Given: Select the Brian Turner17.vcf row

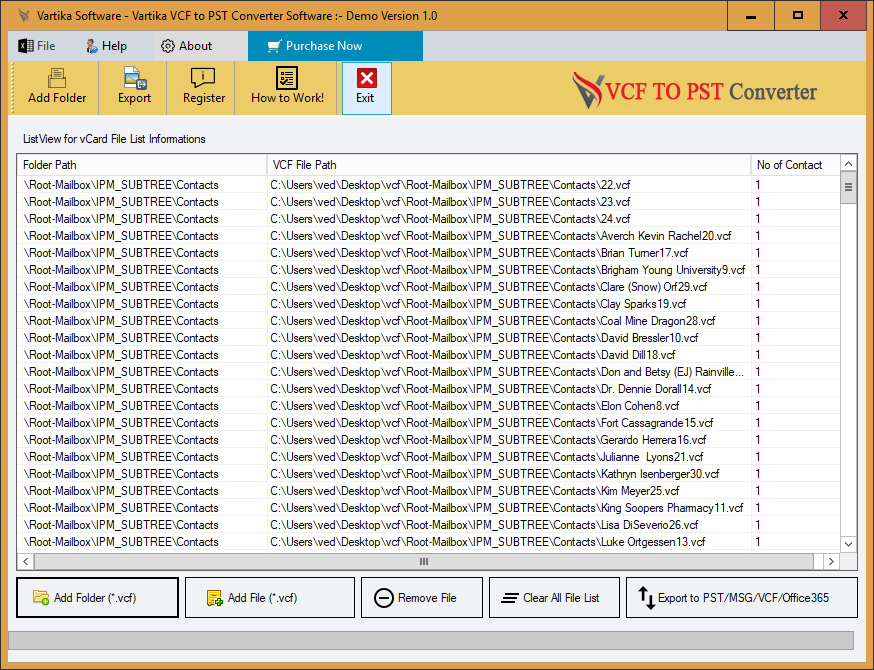Looking at the screenshot, I should tap(428, 253).
